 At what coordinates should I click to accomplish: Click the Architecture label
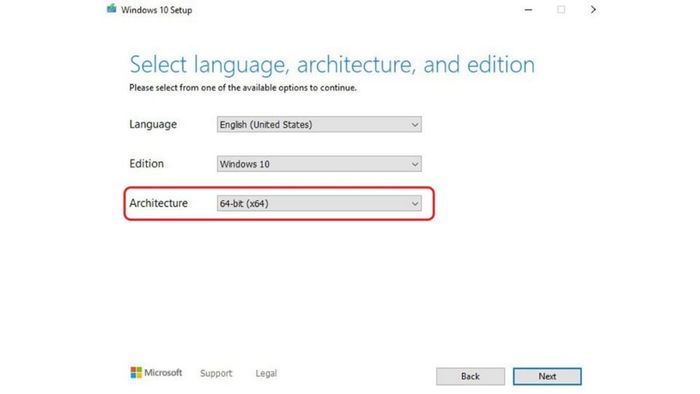point(158,203)
